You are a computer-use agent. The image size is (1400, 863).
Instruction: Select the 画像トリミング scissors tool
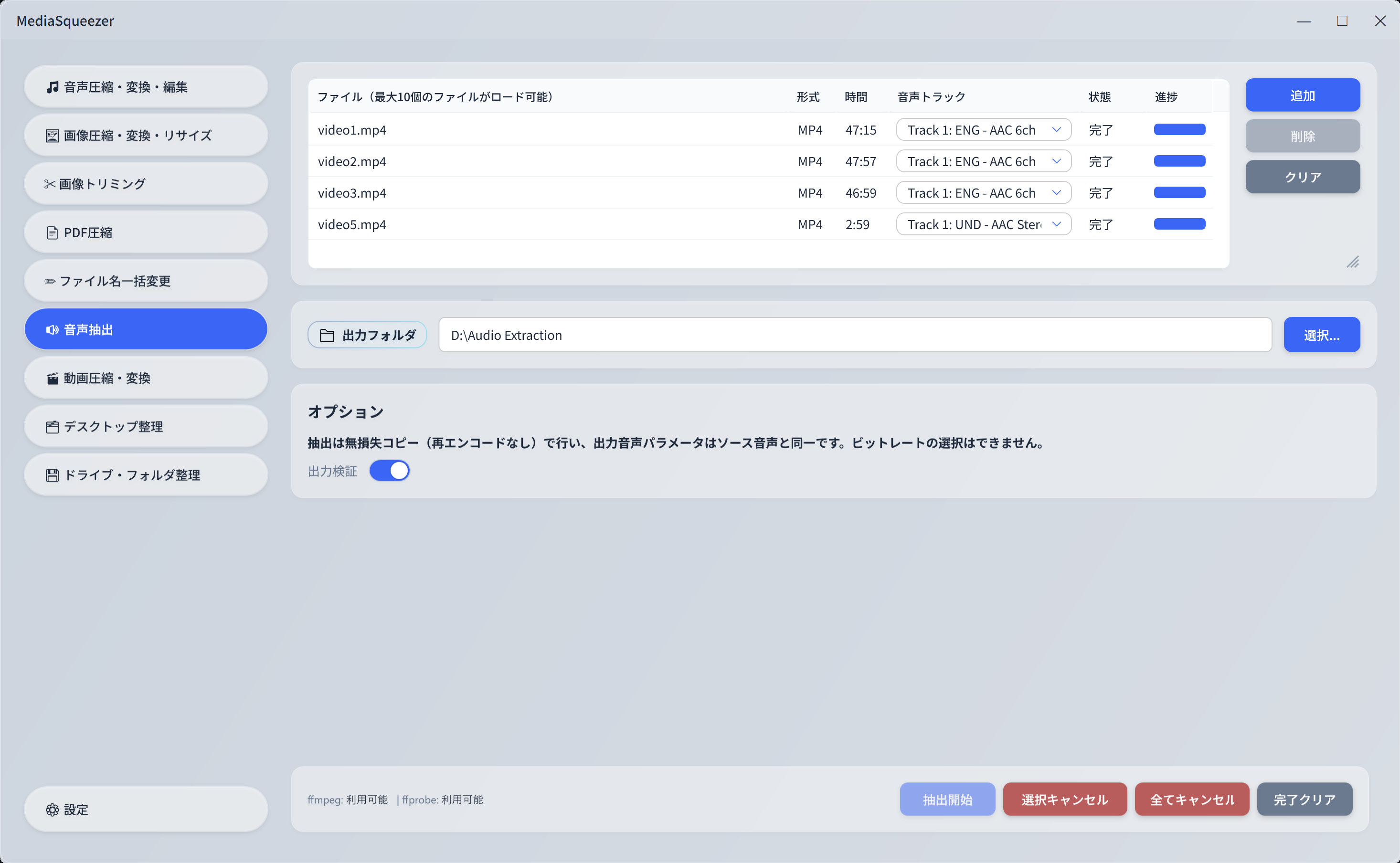146,183
